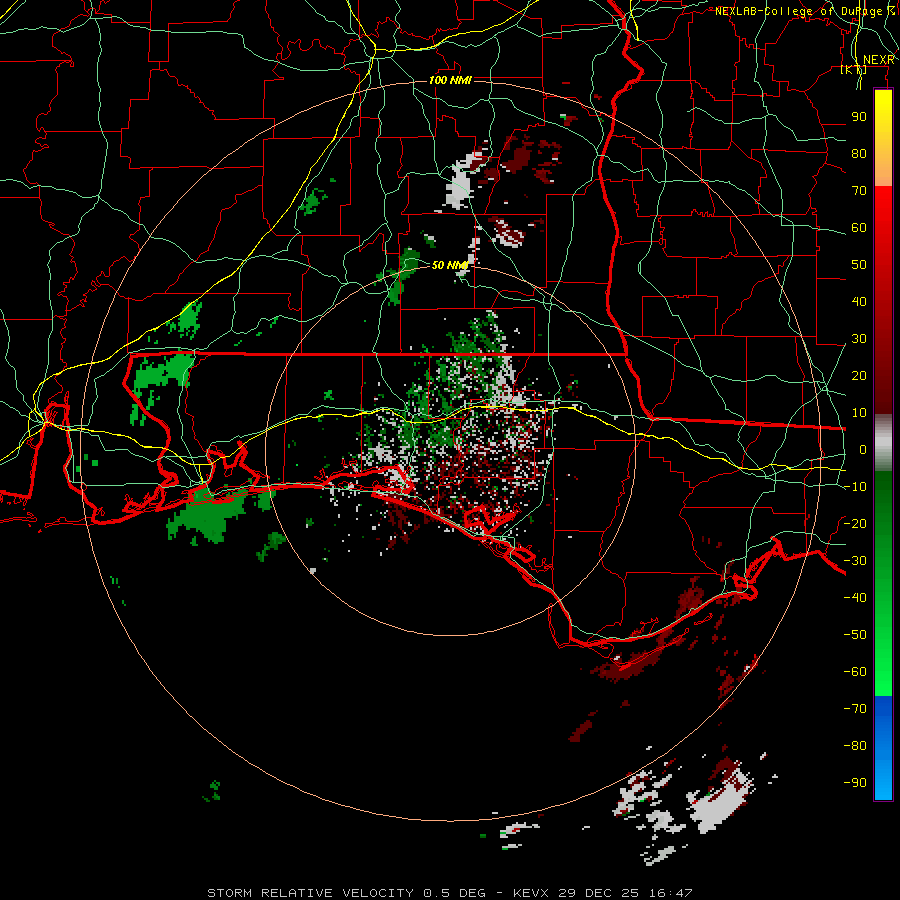
Task: Click the "-40" value on velocity scale
Action: (855, 598)
